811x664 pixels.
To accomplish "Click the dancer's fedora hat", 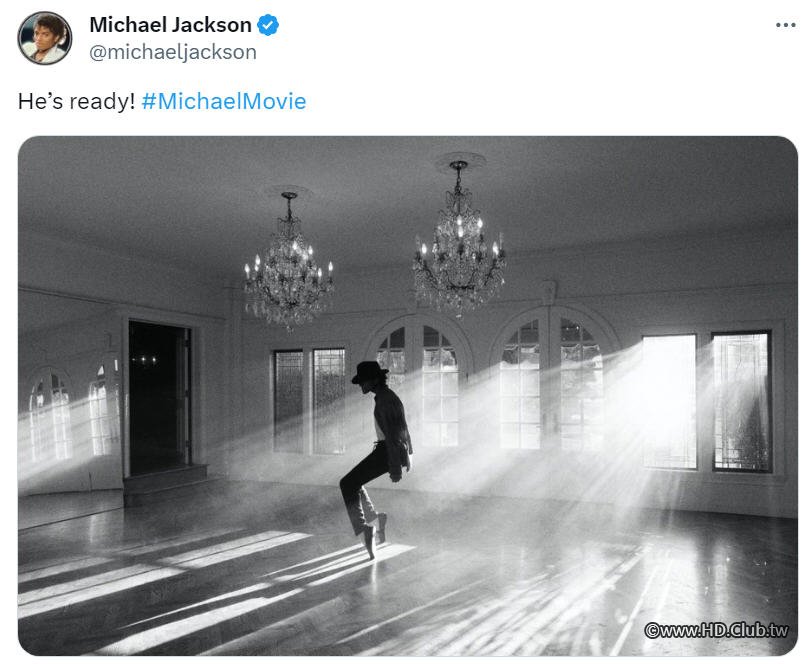I will point(369,372).
